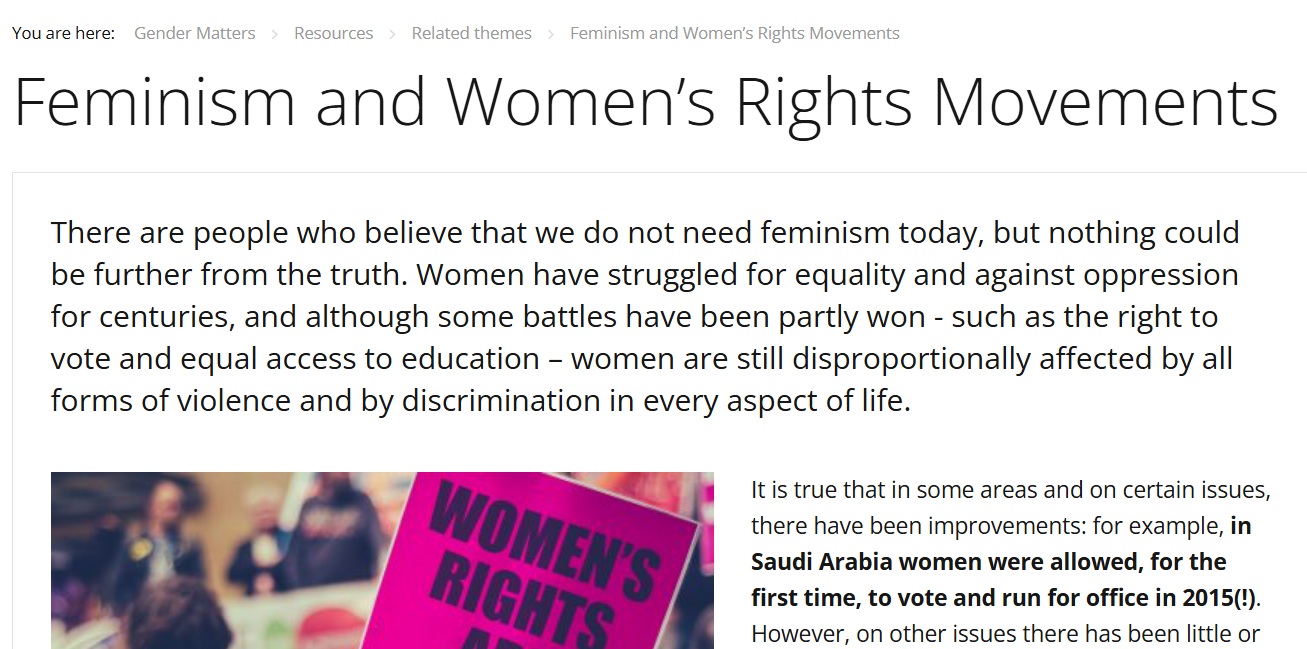Click the line starting 'However, on other issues'

point(1005,634)
